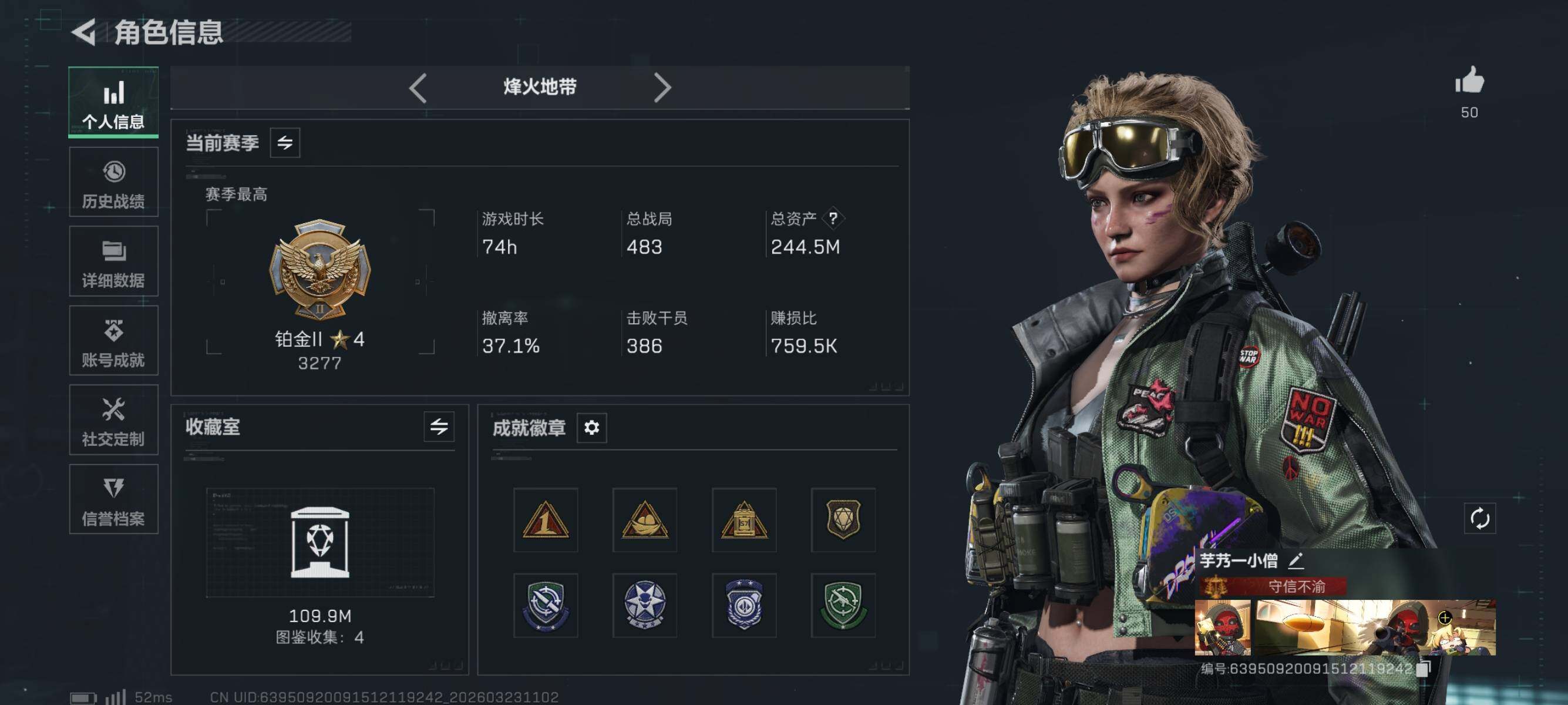The image size is (1568, 705).
Task: Click the rotate character model icon
Action: [1479, 519]
